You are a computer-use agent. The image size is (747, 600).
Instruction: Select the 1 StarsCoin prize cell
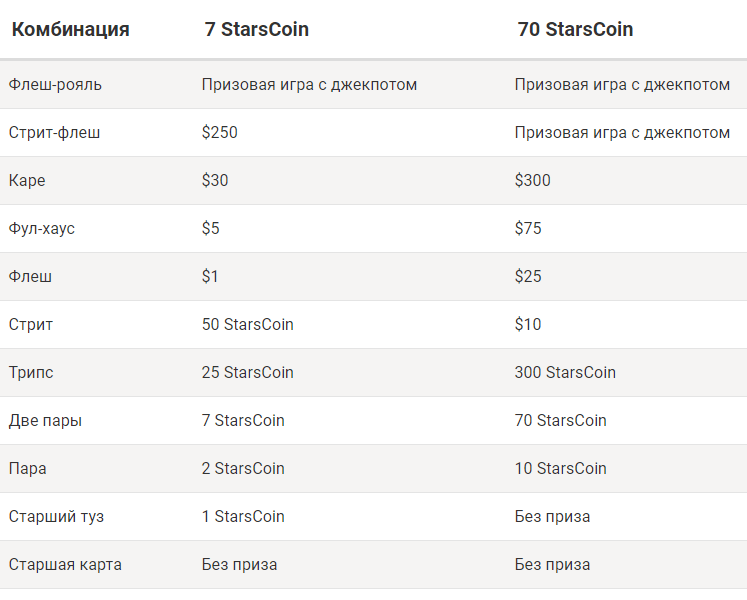[243, 517]
